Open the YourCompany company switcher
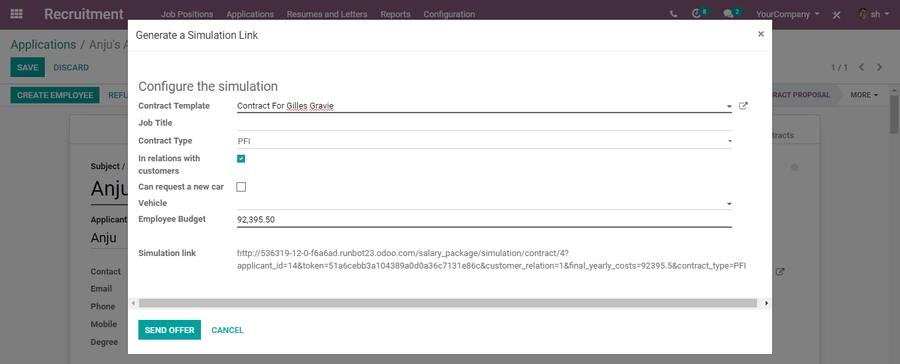Image resolution: width=900 pixels, height=364 pixels. [788, 14]
